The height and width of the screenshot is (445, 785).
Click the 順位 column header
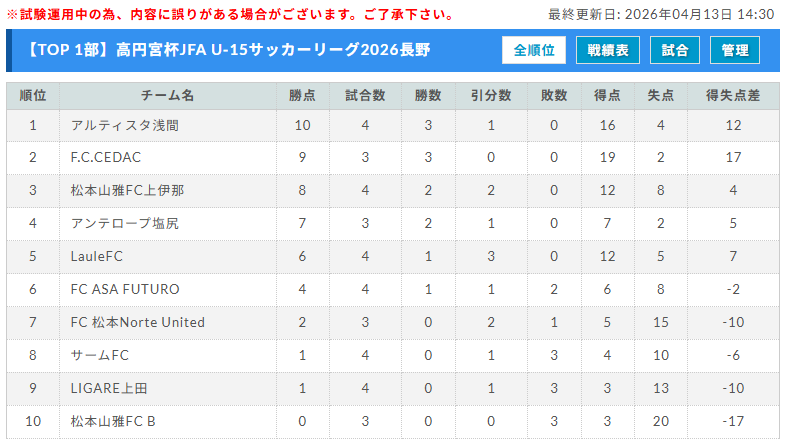pyautogui.click(x=33, y=95)
